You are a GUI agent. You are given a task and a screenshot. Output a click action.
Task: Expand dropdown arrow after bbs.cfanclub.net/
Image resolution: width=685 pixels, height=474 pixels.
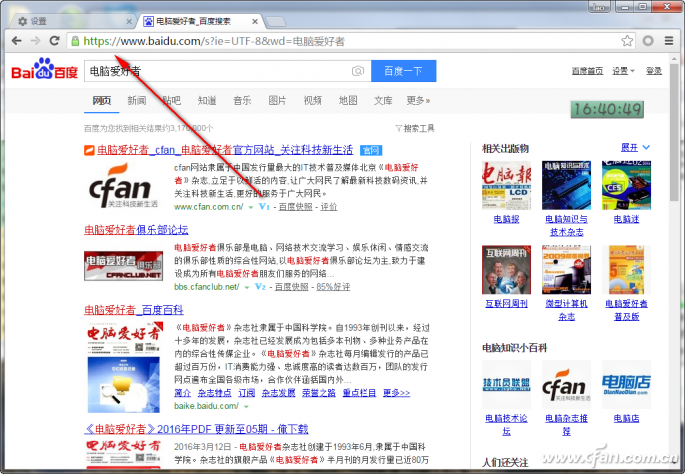pyautogui.click(x=247, y=287)
